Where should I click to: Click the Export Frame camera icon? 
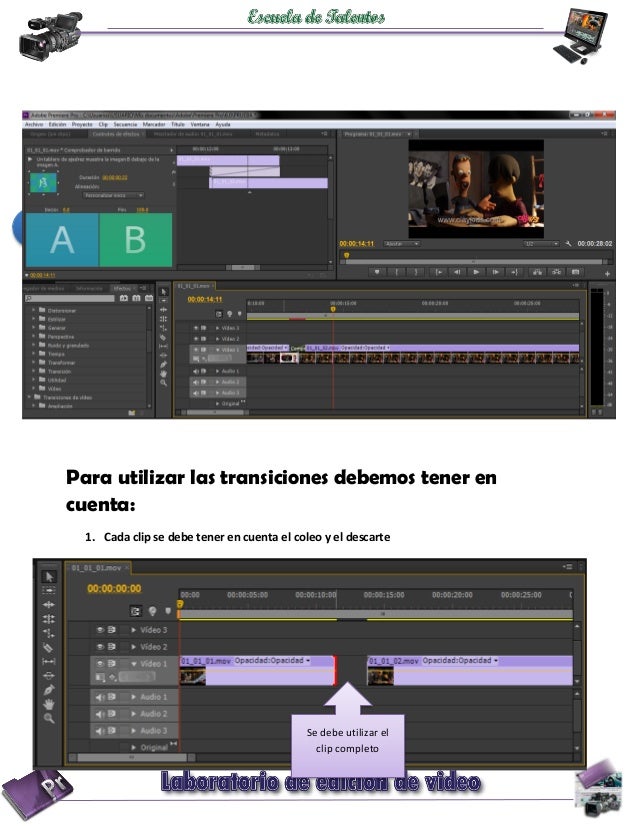575,272
